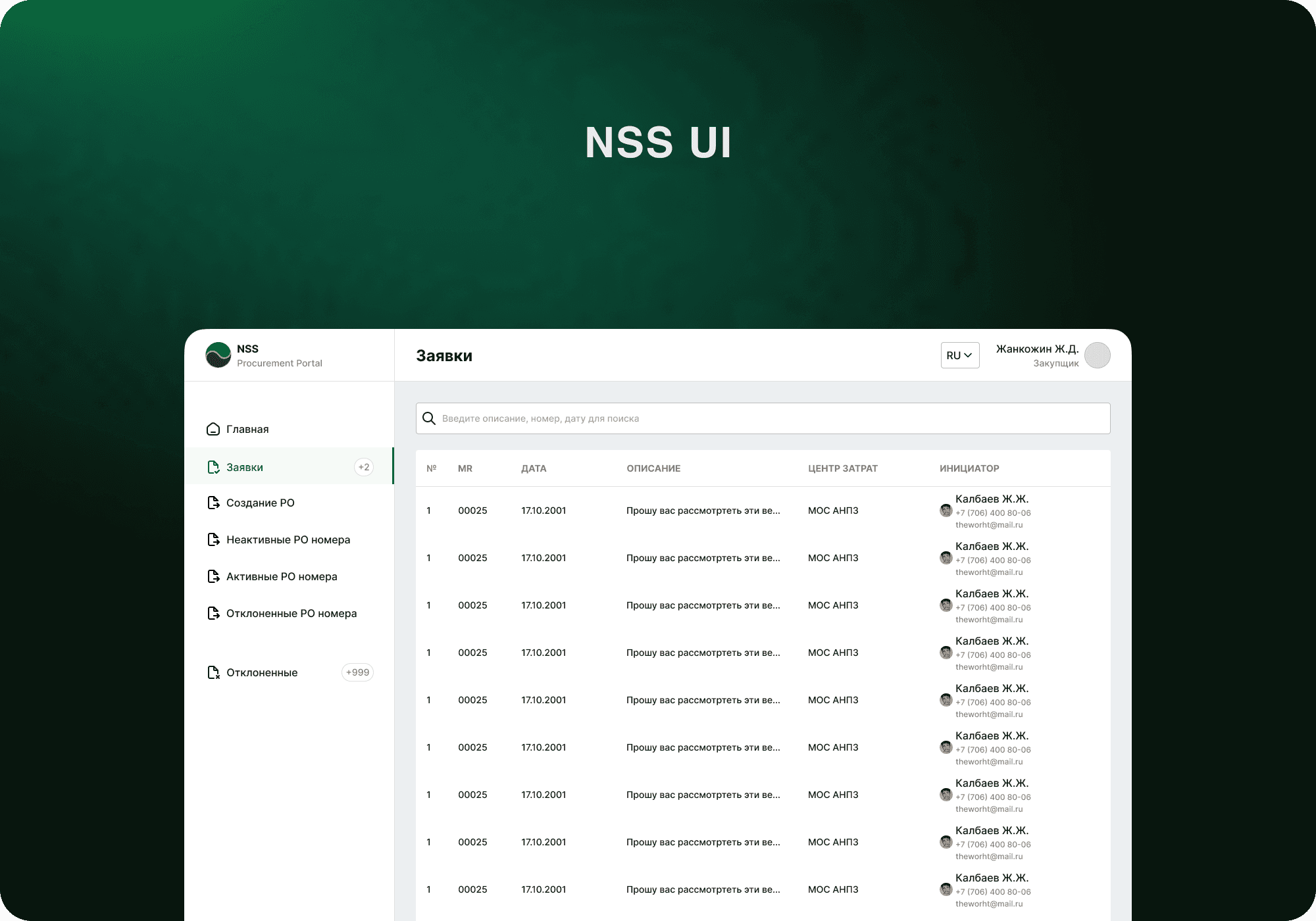The height and width of the screenshot is (921, 1316).
Task: Click the +2 badge next to Заявки
Action: point(363,467)
